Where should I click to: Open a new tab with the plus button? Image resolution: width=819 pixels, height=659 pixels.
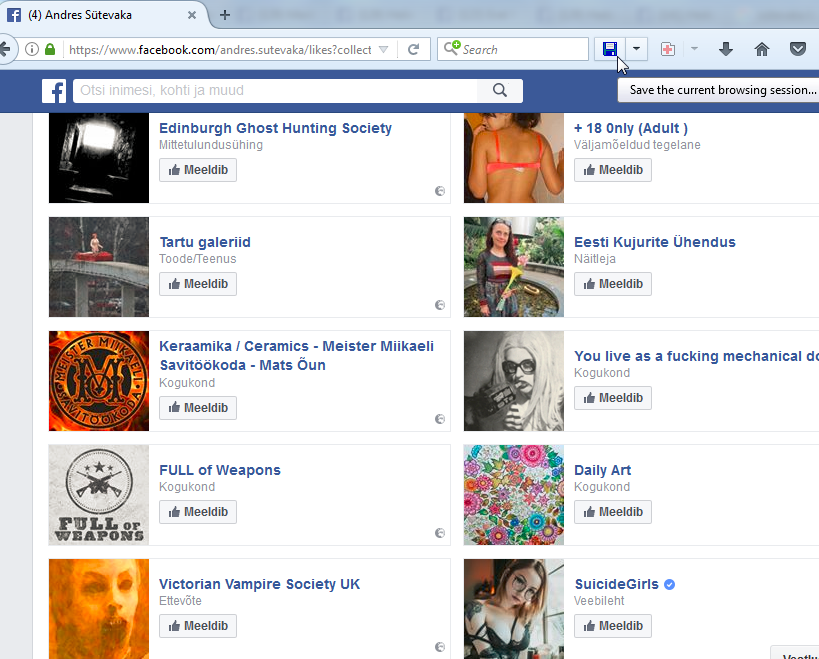(225, 15)
